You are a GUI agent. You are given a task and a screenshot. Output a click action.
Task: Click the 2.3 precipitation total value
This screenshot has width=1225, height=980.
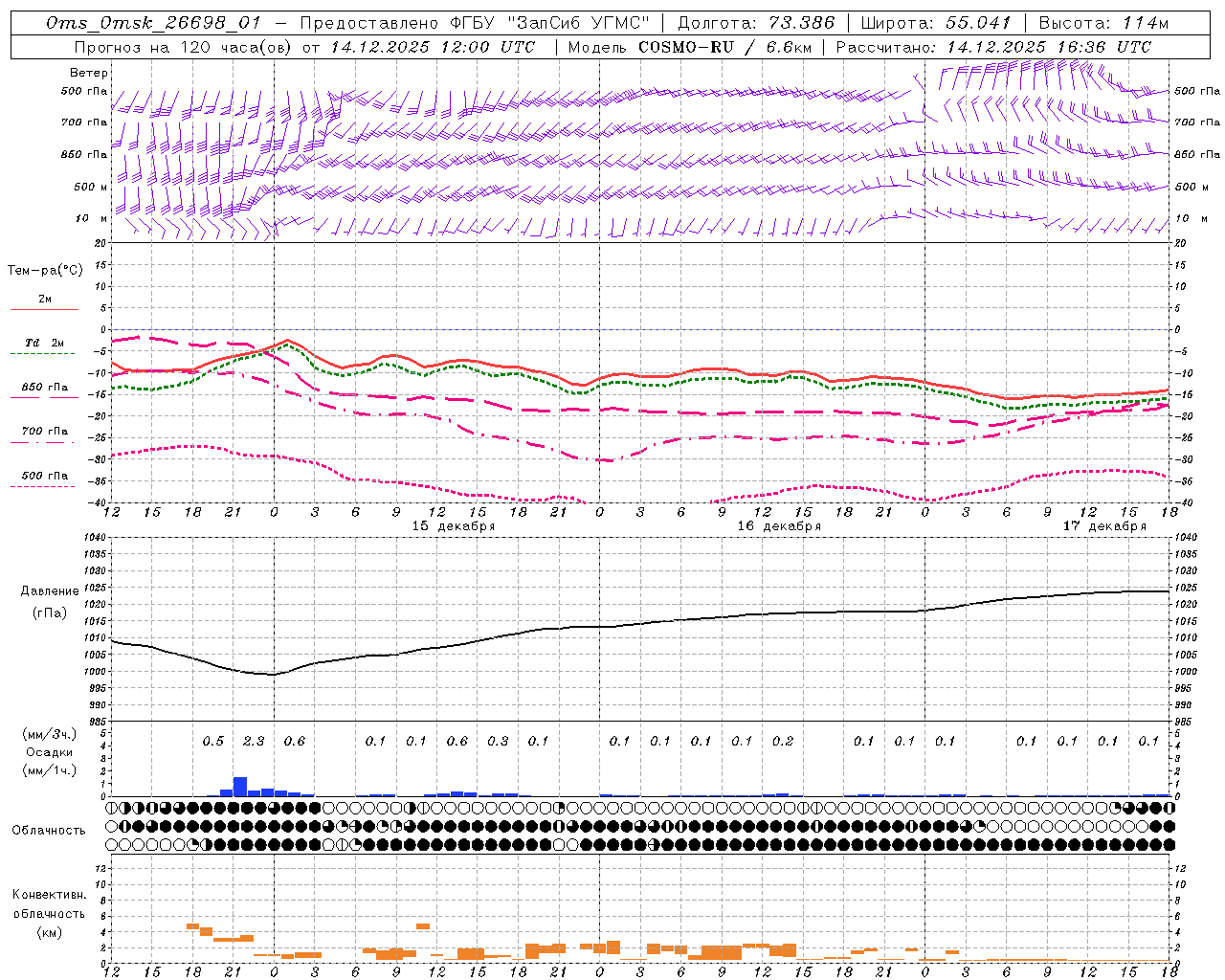pos(254,741)
